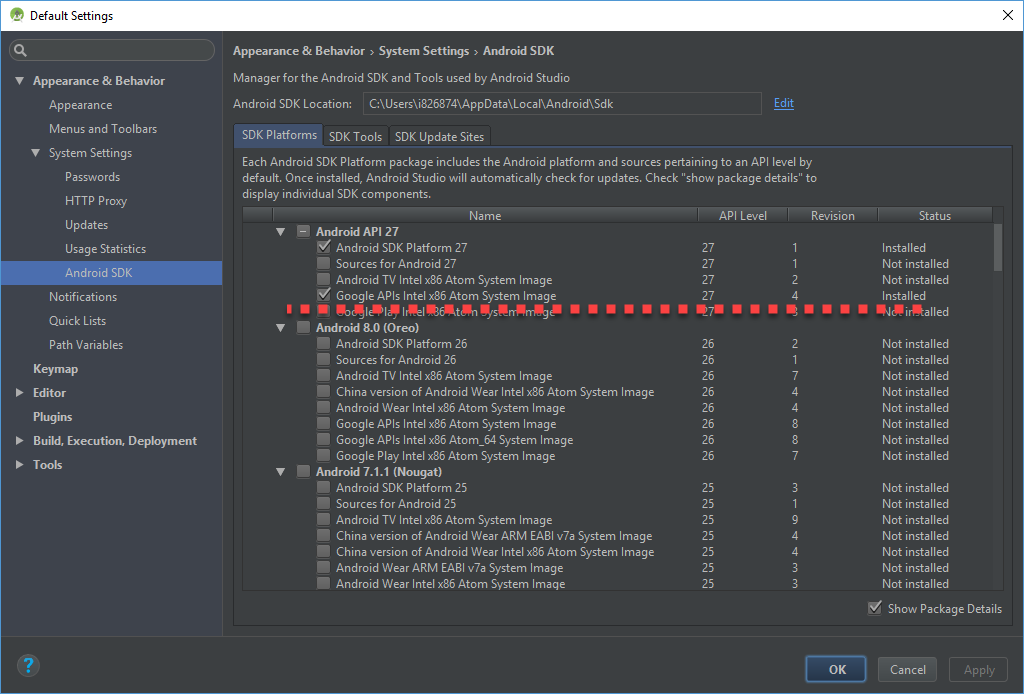This screenshot has height=694, width=1024.
Task: Check Android Wear ARM EABI v7a System Image 25
Action: 323,567
